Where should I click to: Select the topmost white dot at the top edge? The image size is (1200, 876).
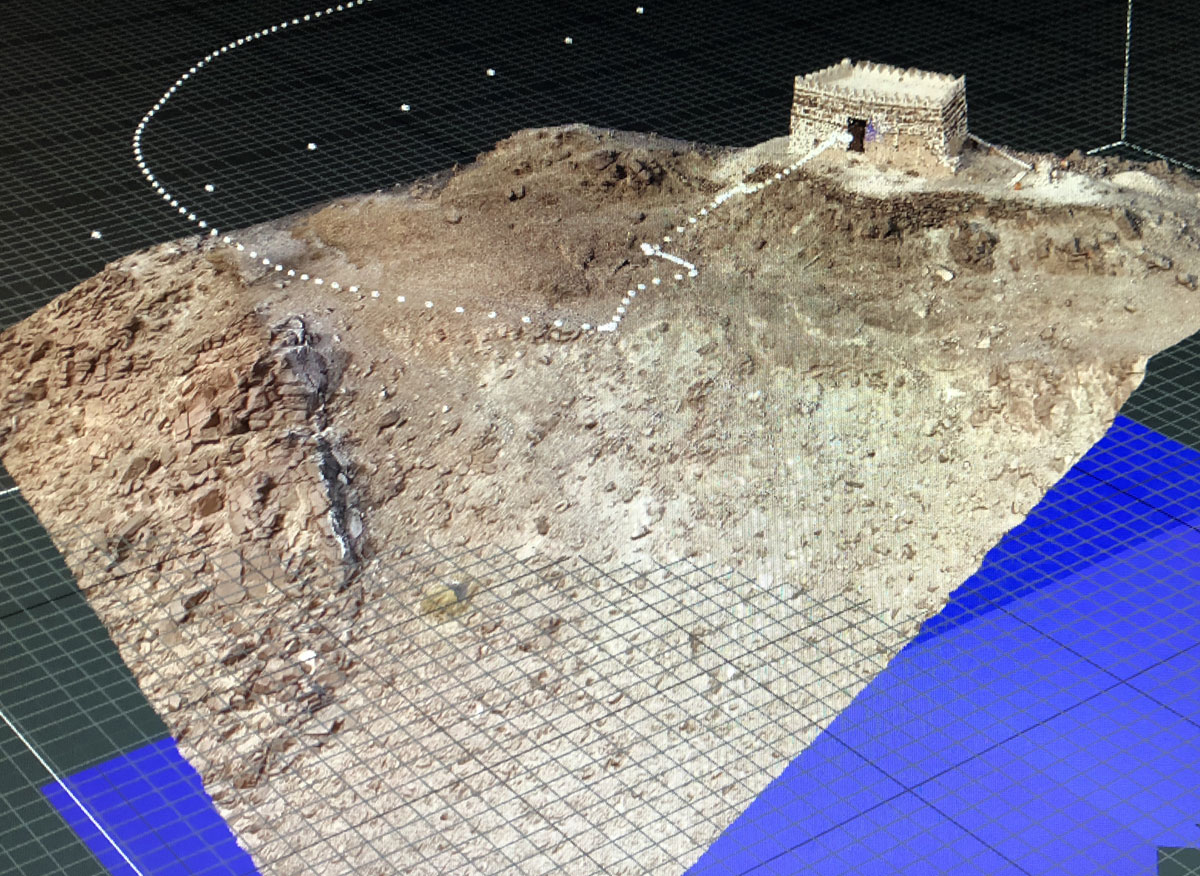pos(639,10)
